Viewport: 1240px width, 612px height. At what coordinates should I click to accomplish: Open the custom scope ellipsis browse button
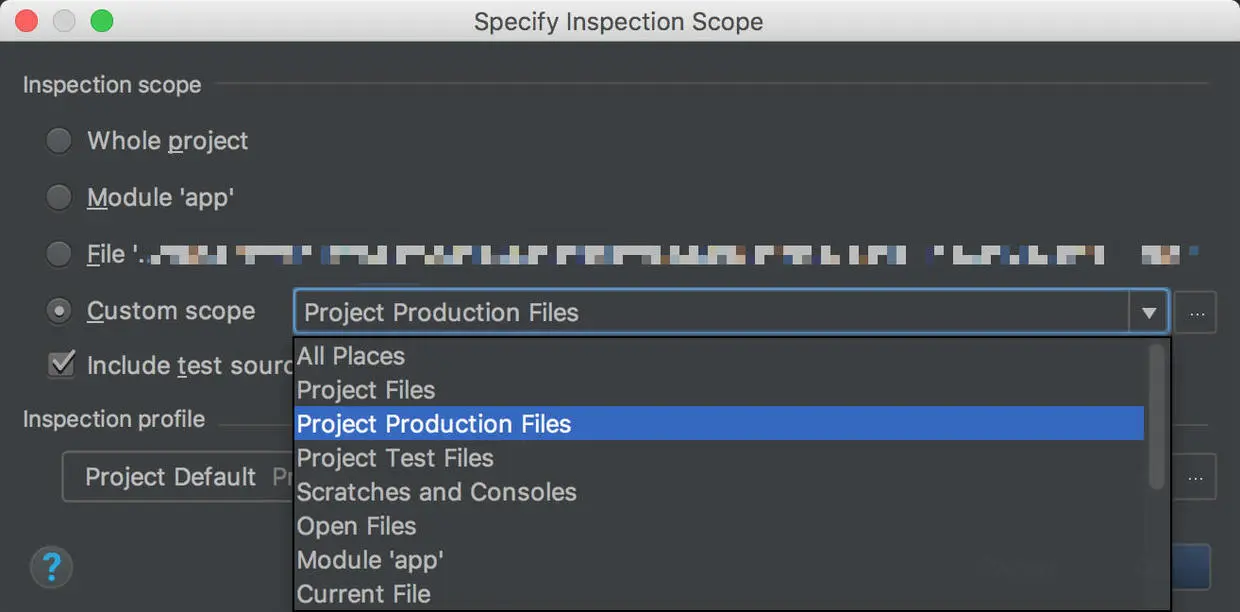click(x=1196, y=313)
